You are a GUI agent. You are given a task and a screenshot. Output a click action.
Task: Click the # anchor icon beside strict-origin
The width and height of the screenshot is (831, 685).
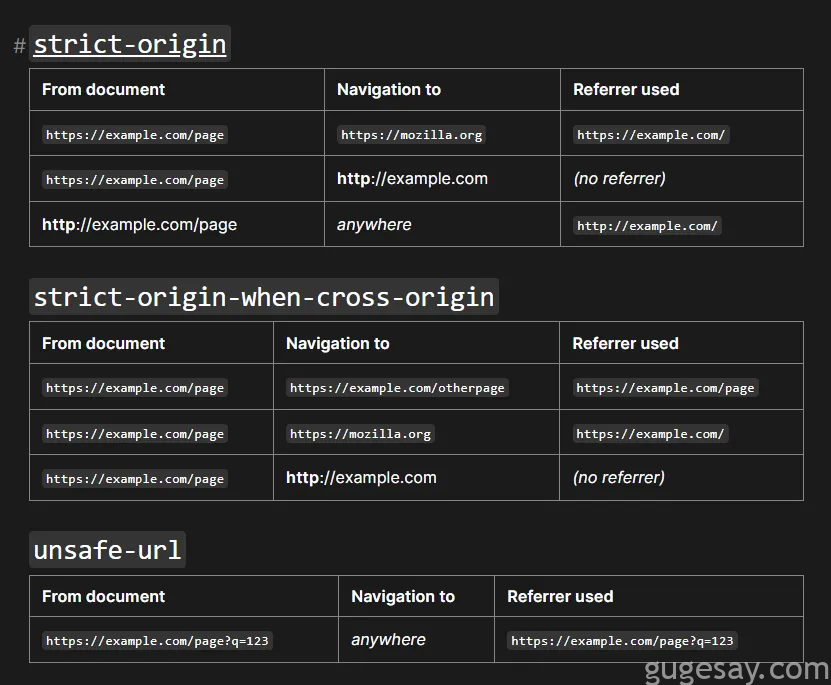point(19,46)
